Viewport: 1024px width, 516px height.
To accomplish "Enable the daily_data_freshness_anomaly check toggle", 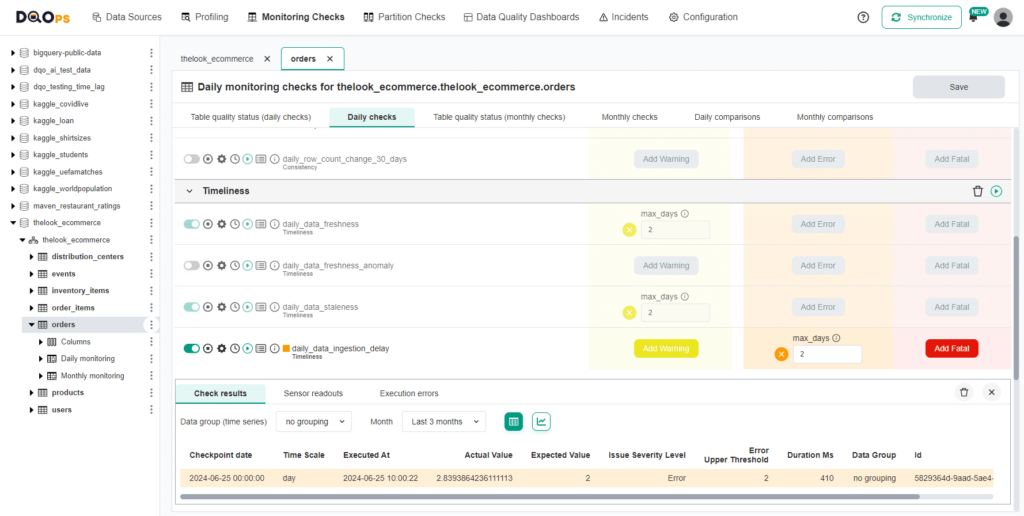I will (192, 266).
